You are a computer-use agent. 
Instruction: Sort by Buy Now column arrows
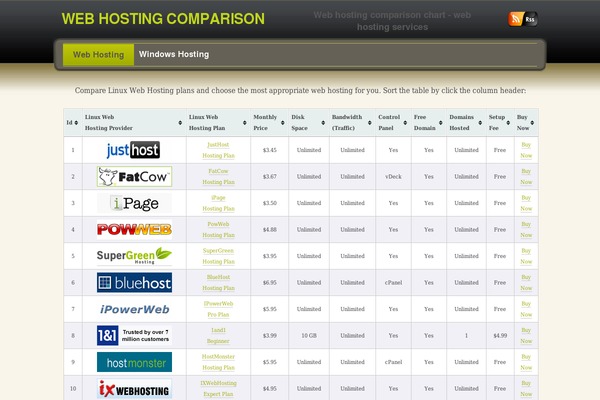[x=532, y=122]
